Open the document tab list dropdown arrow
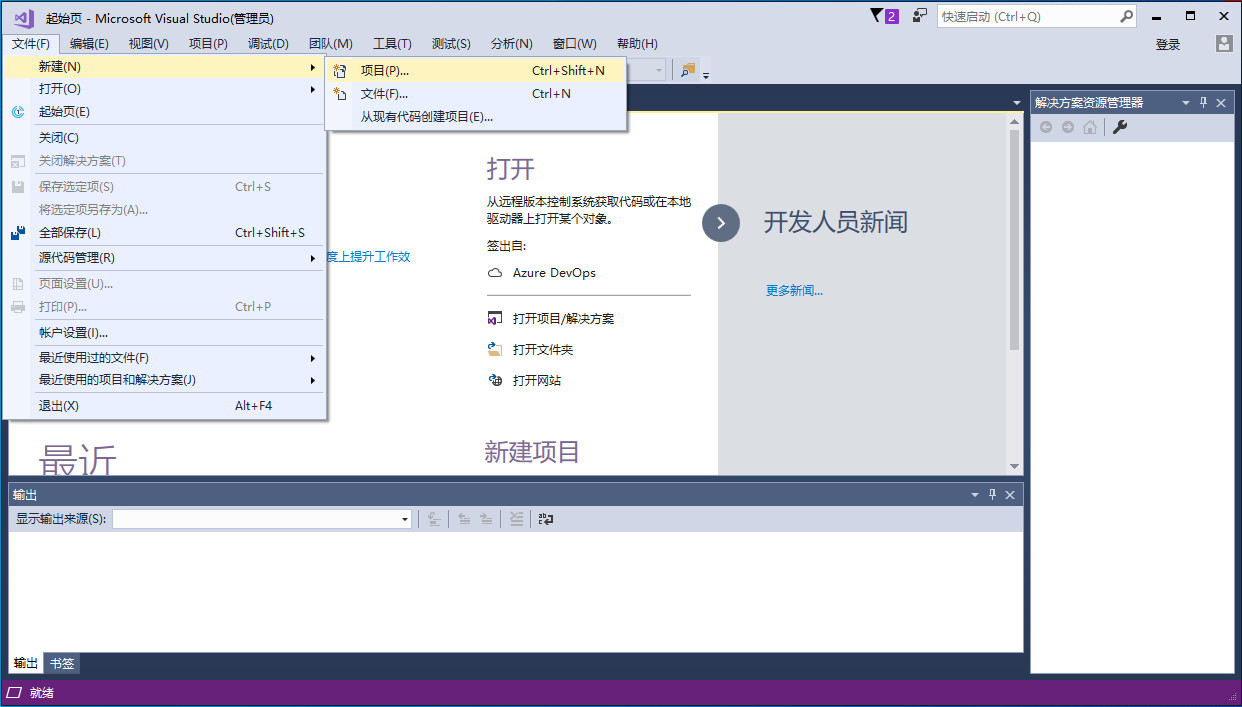Viewport: 1242px width, 707px height. coord(1016,102)
